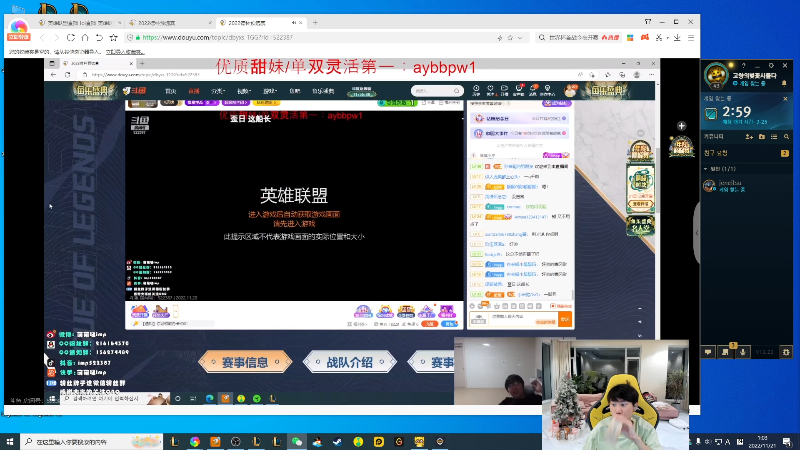Click the scissors screenshot tool icon
This screenshot has height=450, width=800.
659,38
